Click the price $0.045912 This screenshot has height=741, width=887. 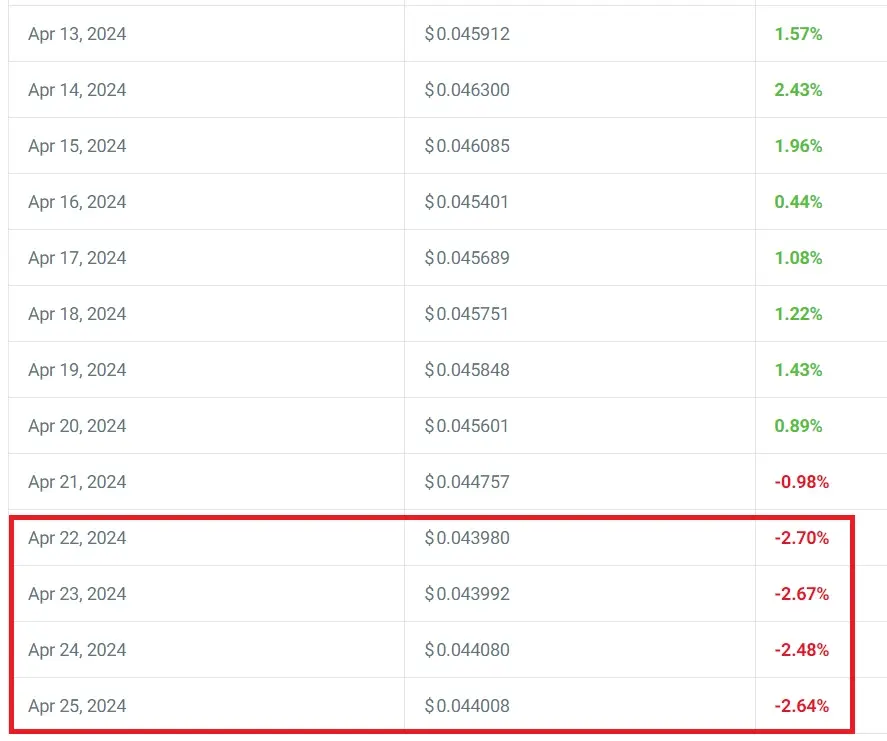(467, 34)
